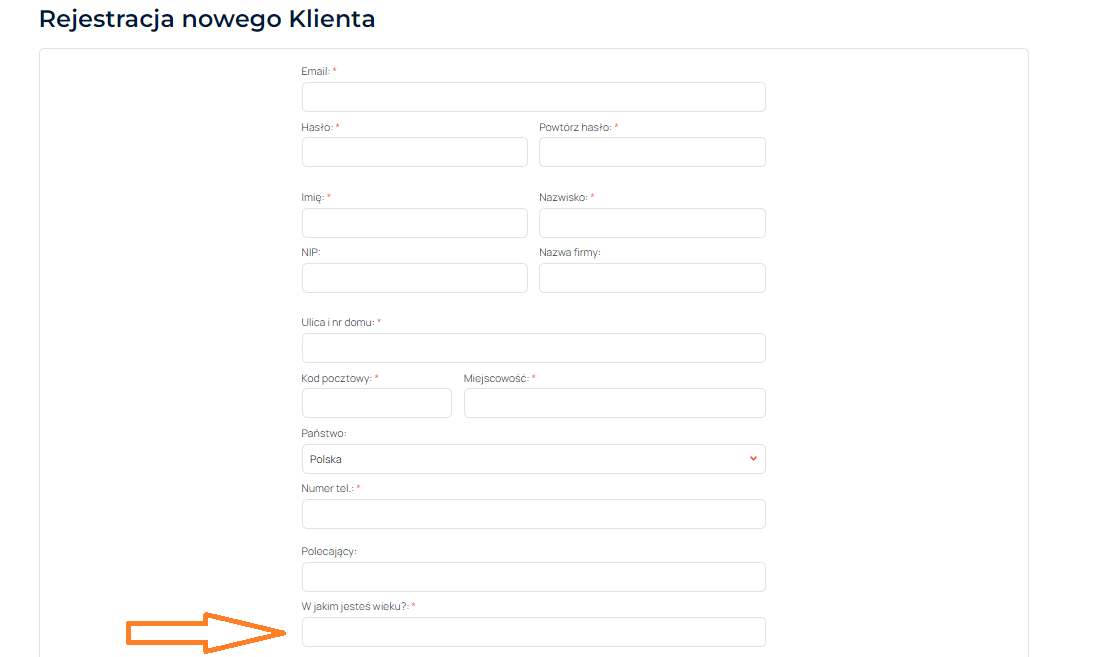Select the Ulica i nr domu field

click(533, 348)
